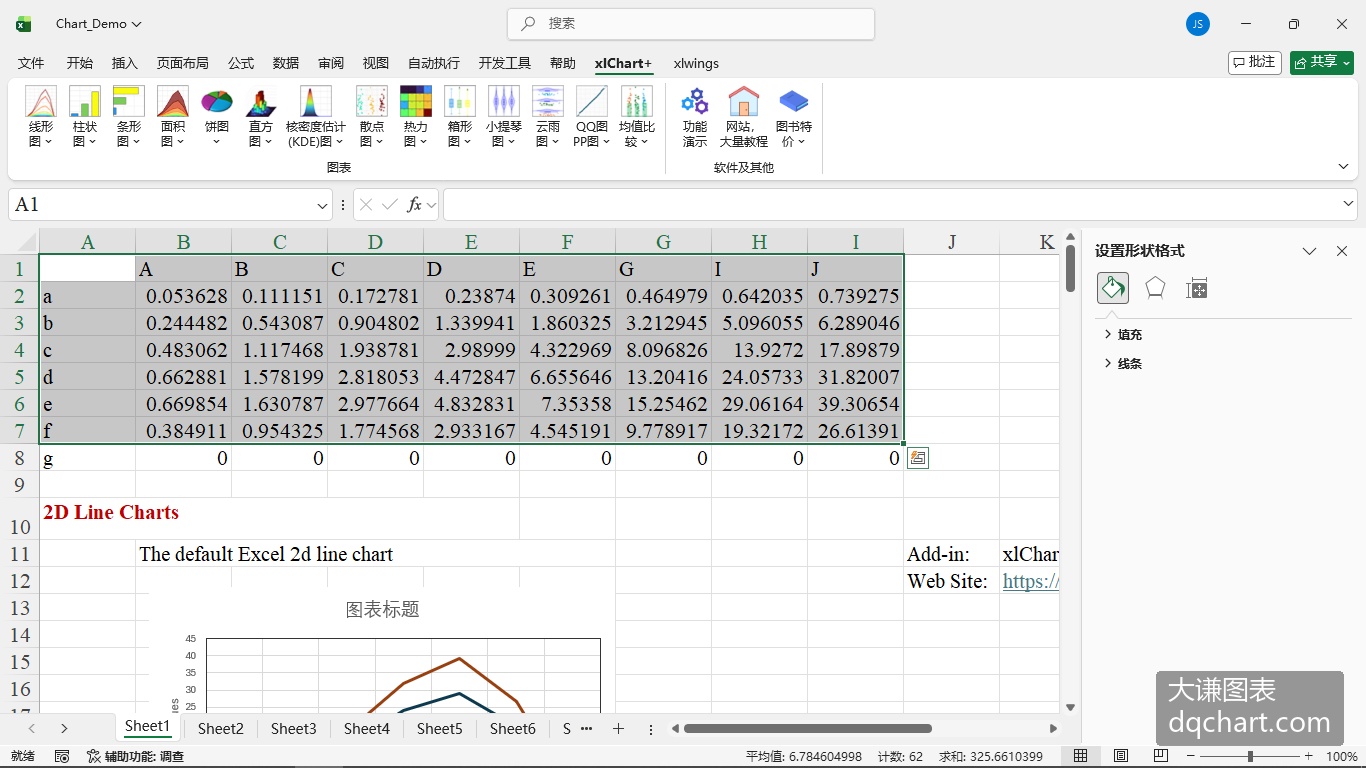Open the 条形图 bar chart gallery

click(x=129, y=117)
